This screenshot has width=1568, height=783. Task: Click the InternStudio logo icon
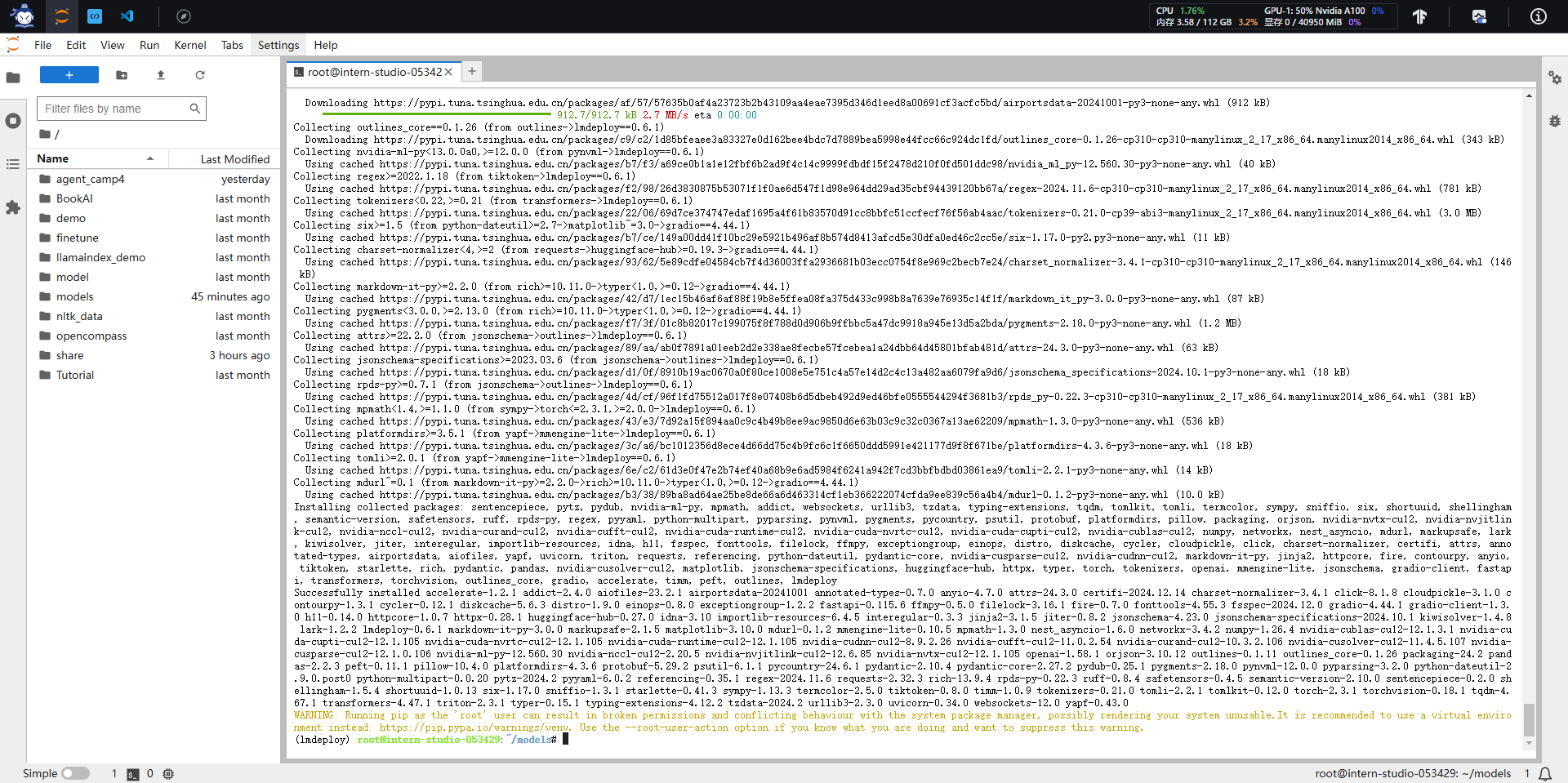click(x=23, y=16)
